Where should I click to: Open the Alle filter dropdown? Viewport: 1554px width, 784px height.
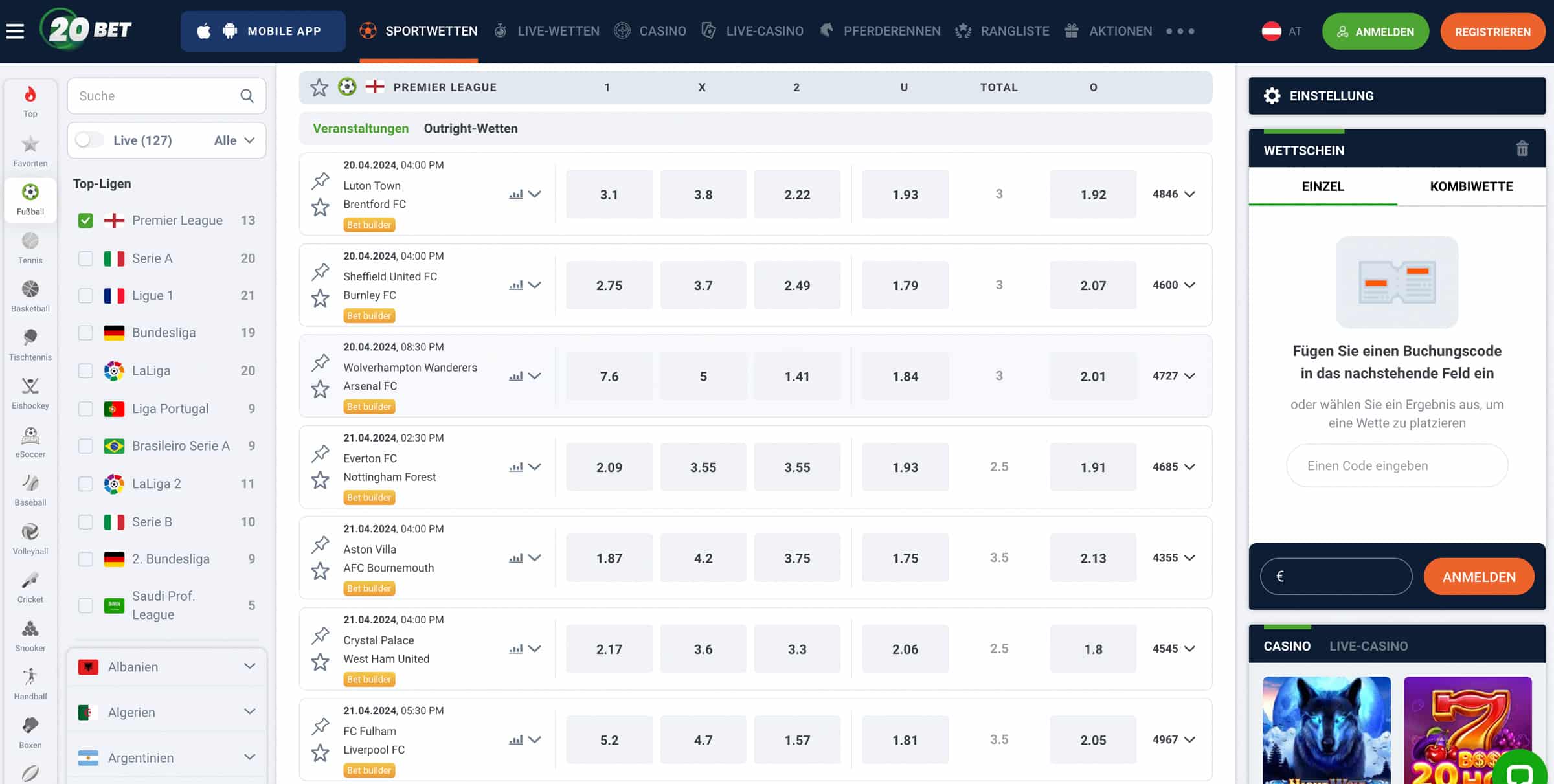234,140
